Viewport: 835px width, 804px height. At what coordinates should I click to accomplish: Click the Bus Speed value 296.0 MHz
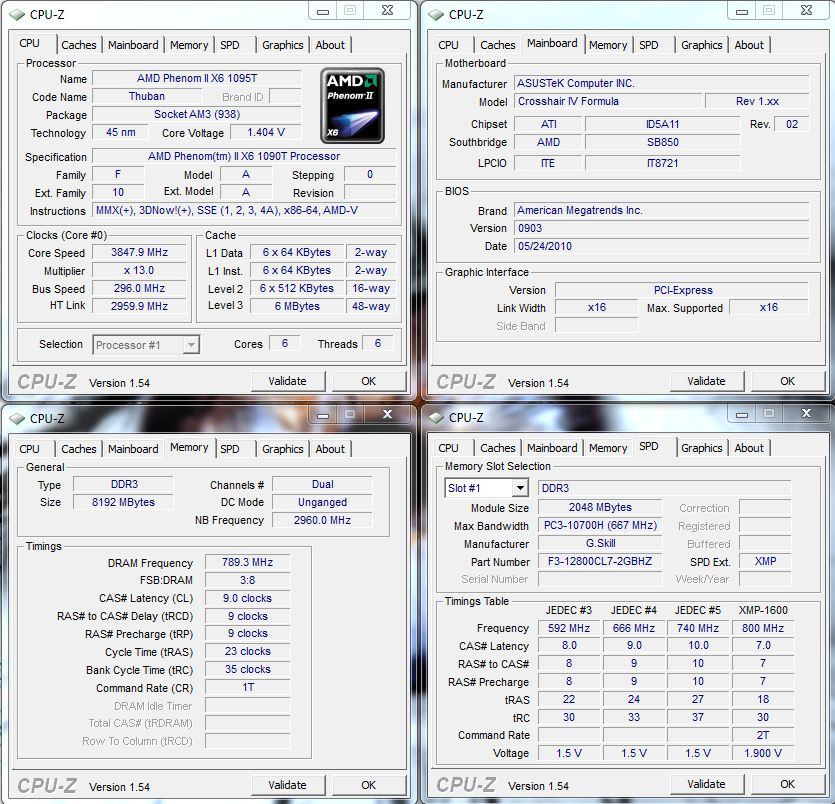click(x=140, y=288)
